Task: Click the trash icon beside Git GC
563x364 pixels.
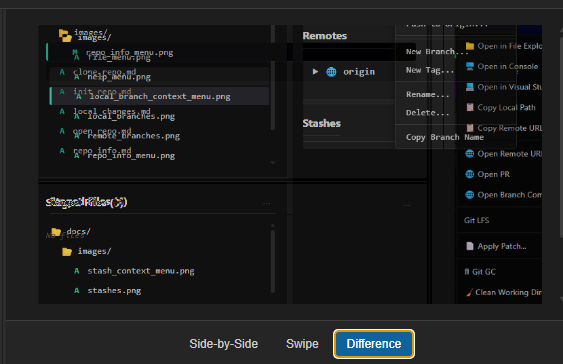Action: pos(467,272)
